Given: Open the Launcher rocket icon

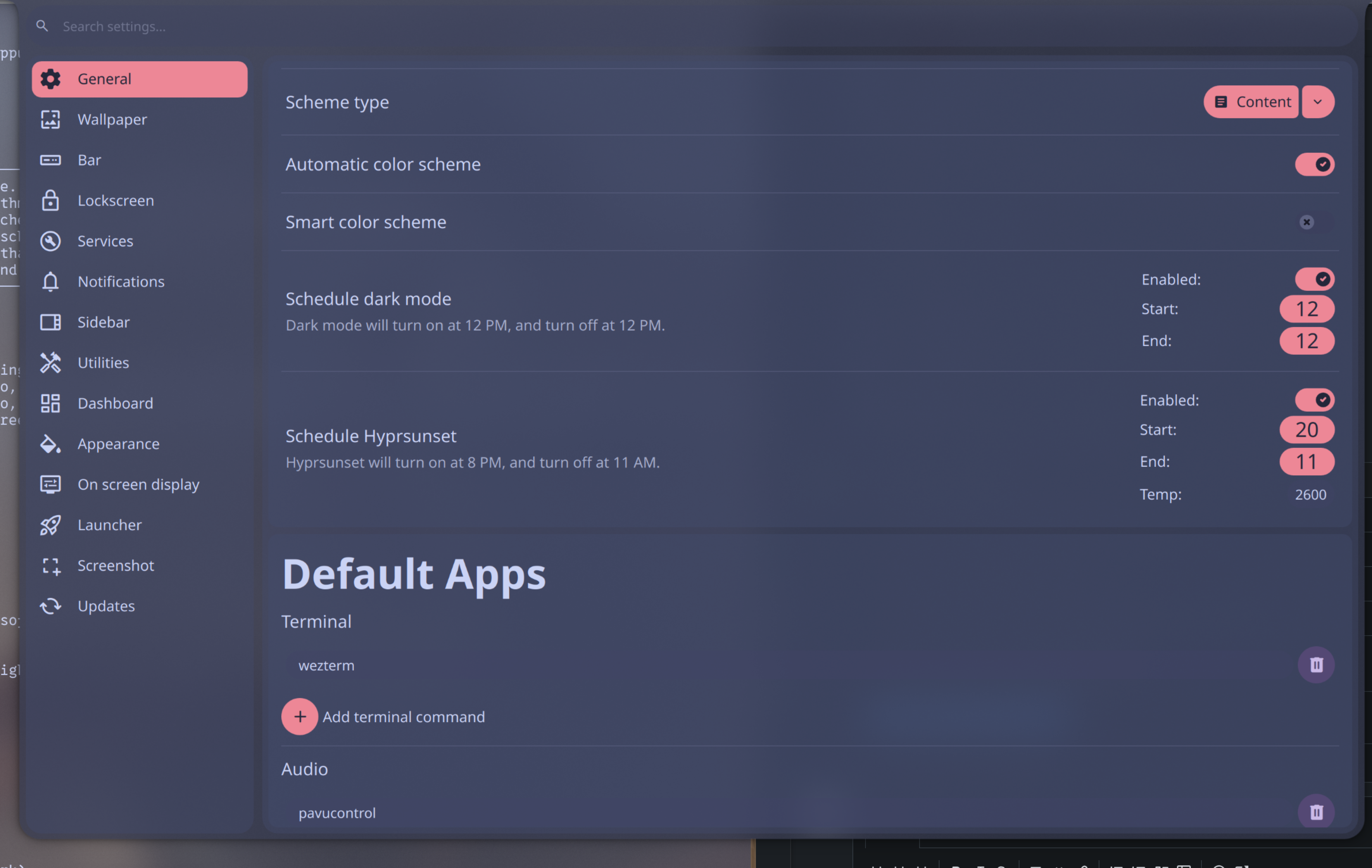Looking at the screenshot, I should pos(50,525).
